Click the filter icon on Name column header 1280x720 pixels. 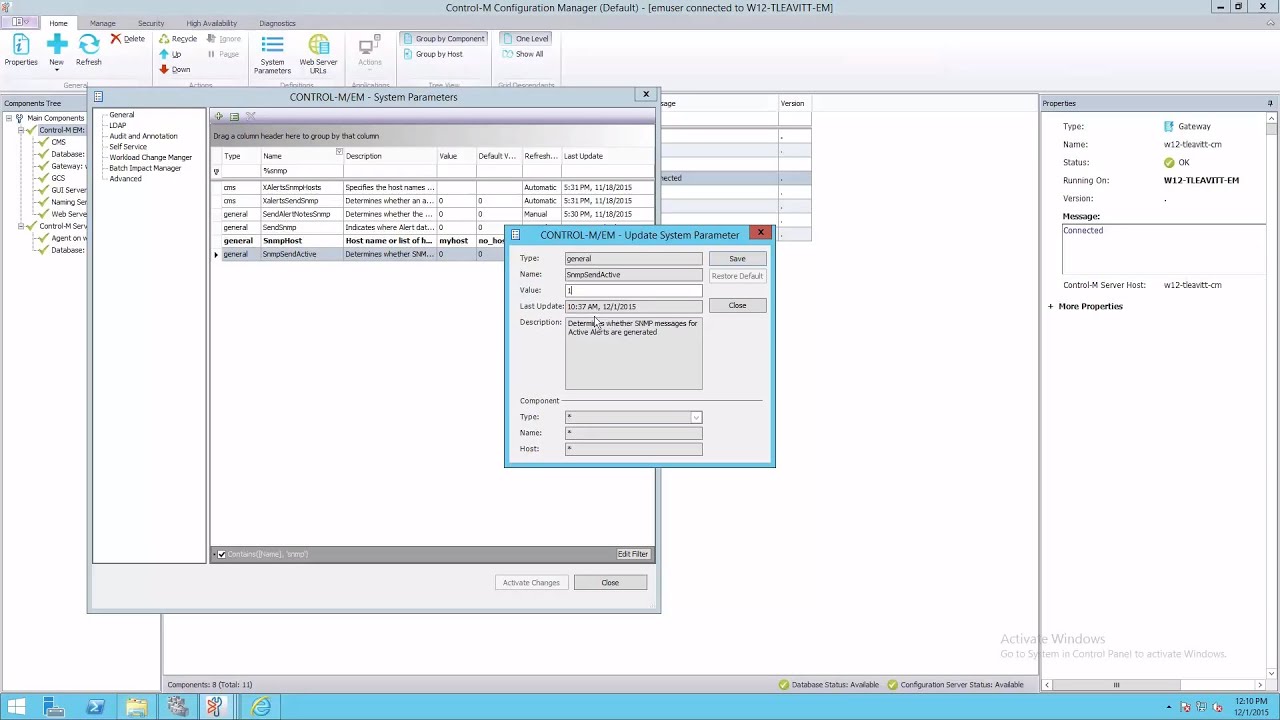tap(339, 152)
